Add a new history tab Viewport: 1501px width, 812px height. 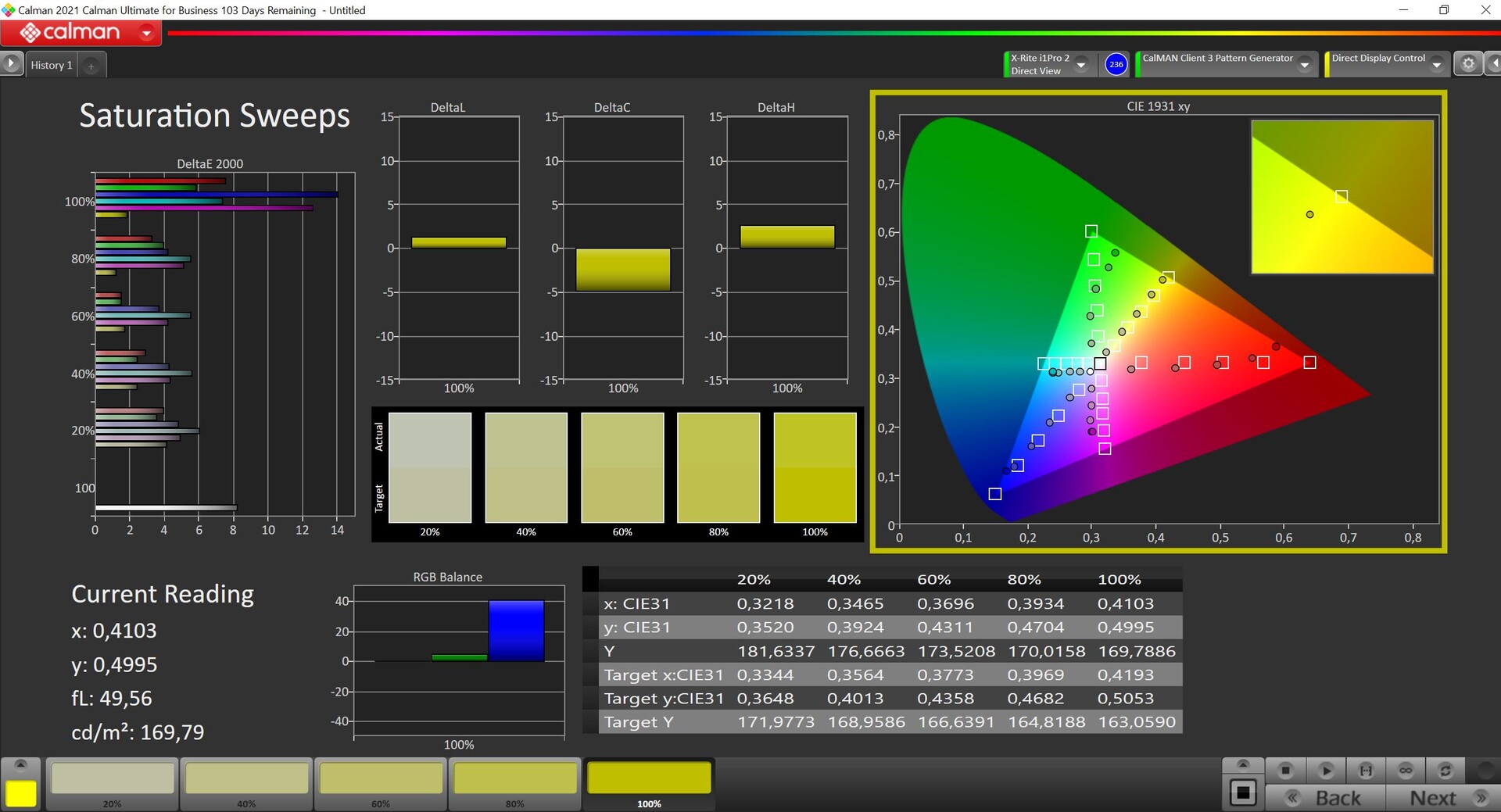[x=91, y=66]
